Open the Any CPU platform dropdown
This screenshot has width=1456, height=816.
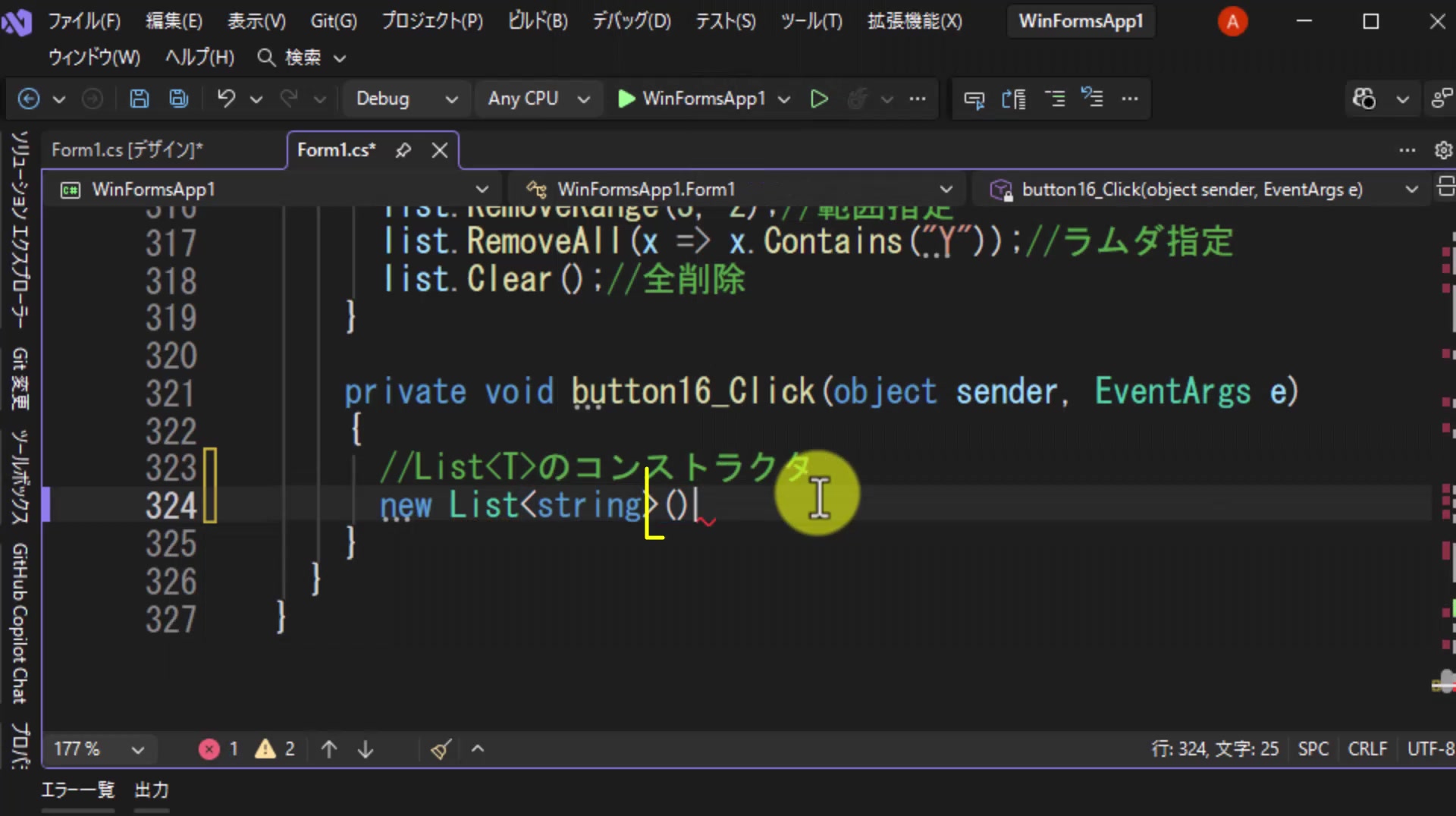[x=538, y=99]
